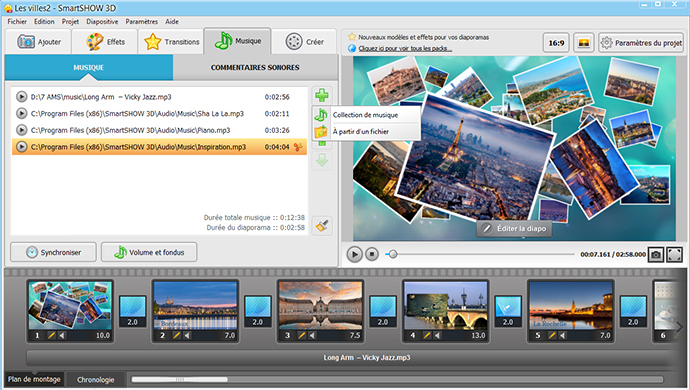Play the Inspiration.mp3 track
Image resolution: width=690 pixels, height=390 pixels.
[21, 147]
